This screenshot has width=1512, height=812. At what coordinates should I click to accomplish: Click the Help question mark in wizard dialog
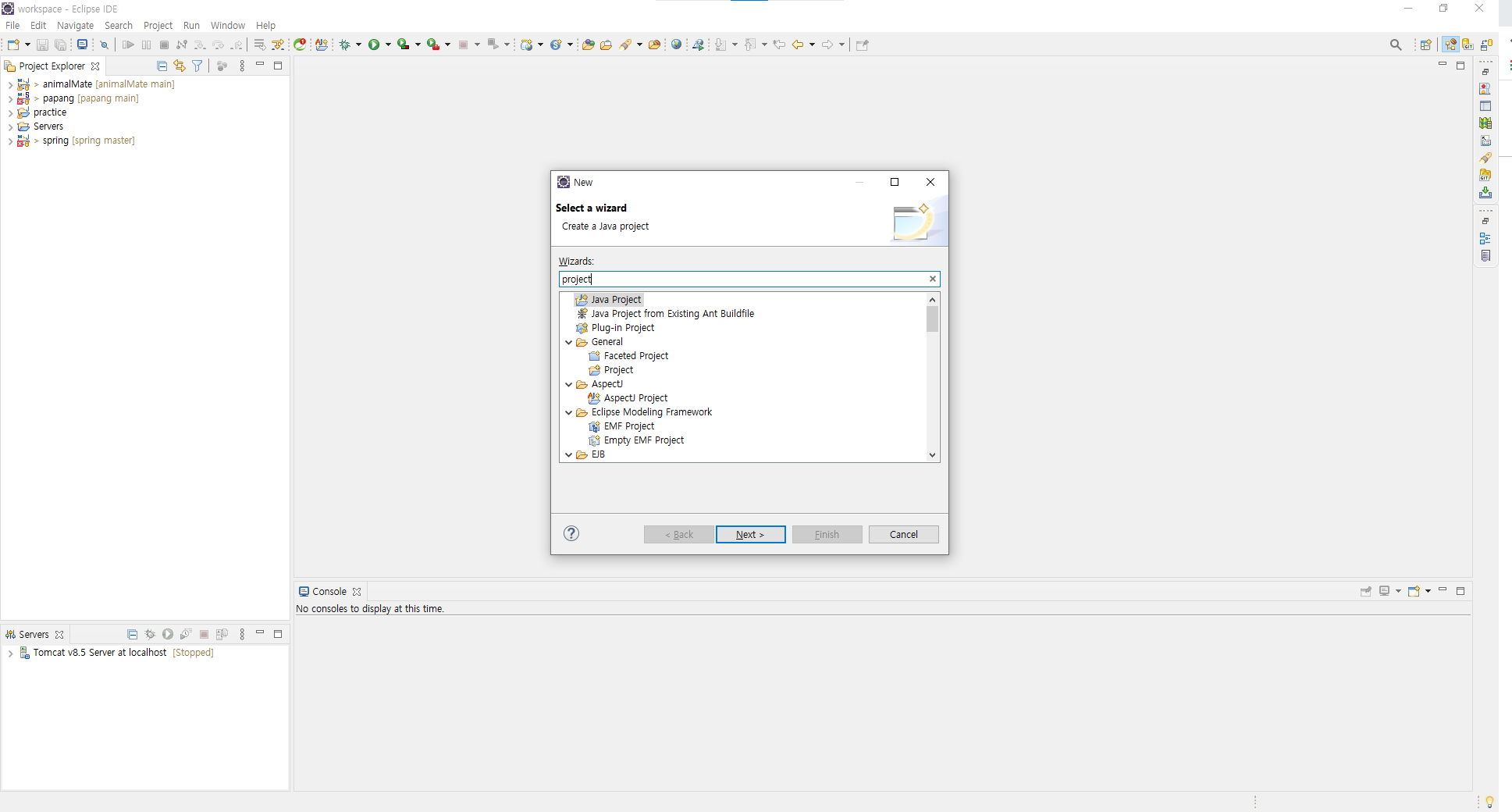571,533
